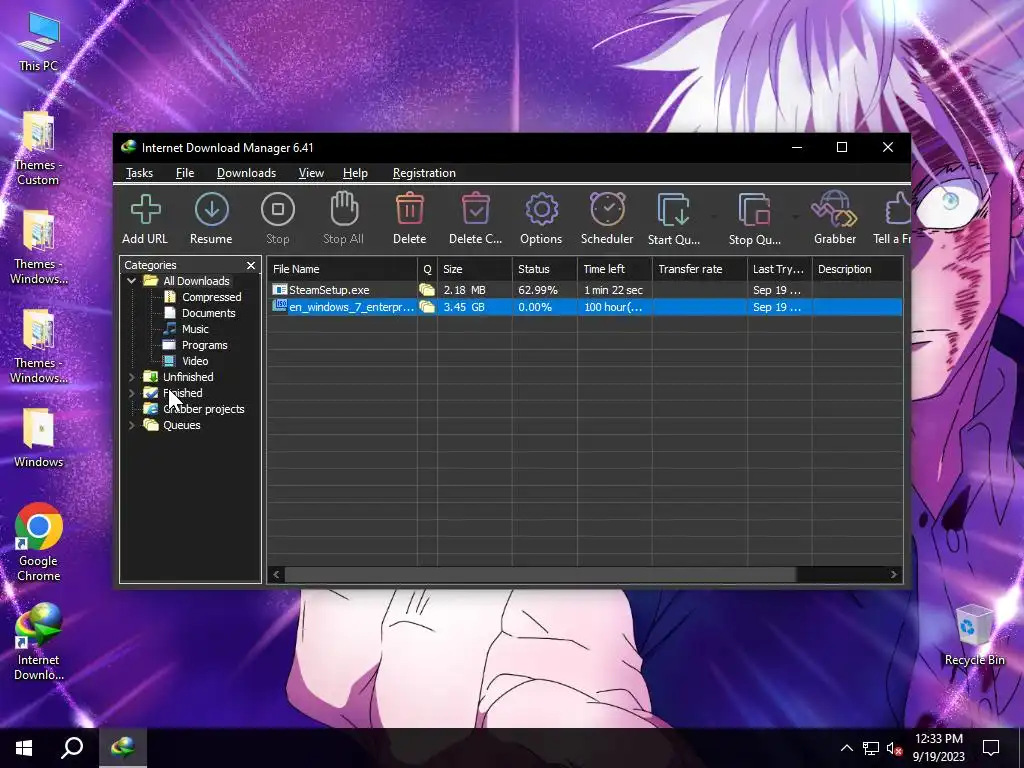Click the queue icon in the SteamSetup.exe row
This screenshot has height=768, width=1024.
pos(427,290)
